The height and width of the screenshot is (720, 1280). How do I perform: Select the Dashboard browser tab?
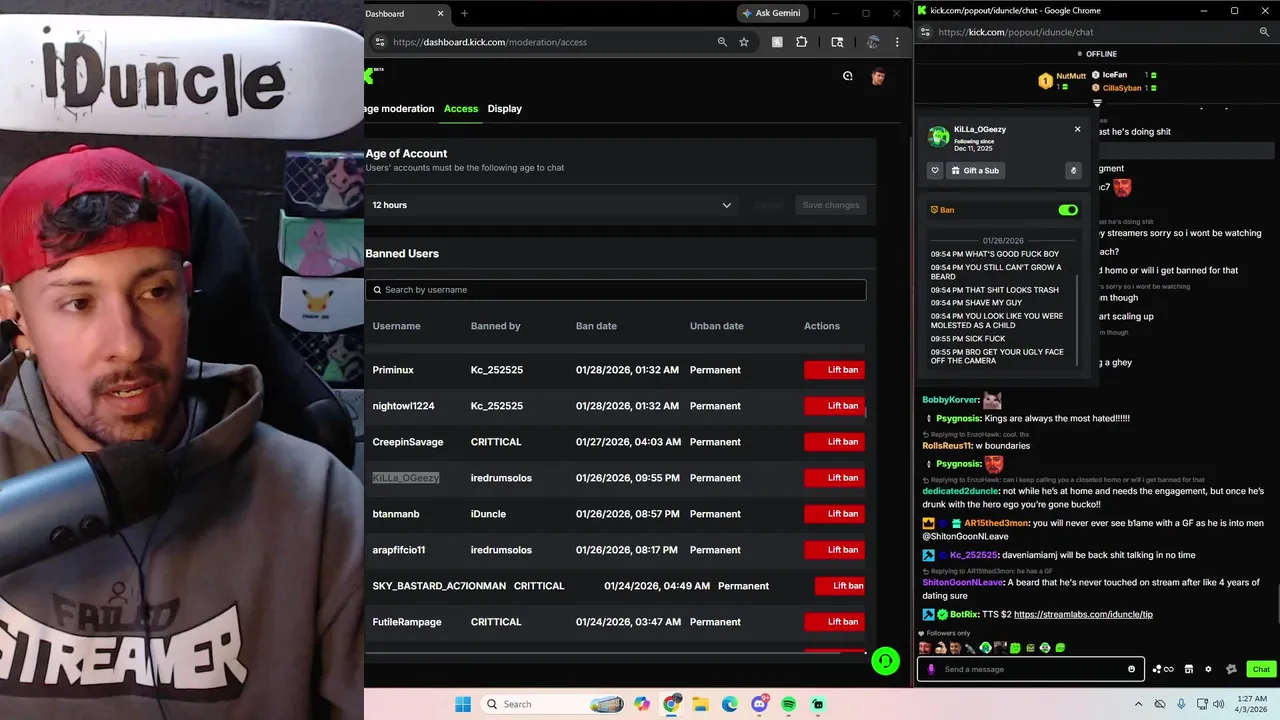[405, 13]
